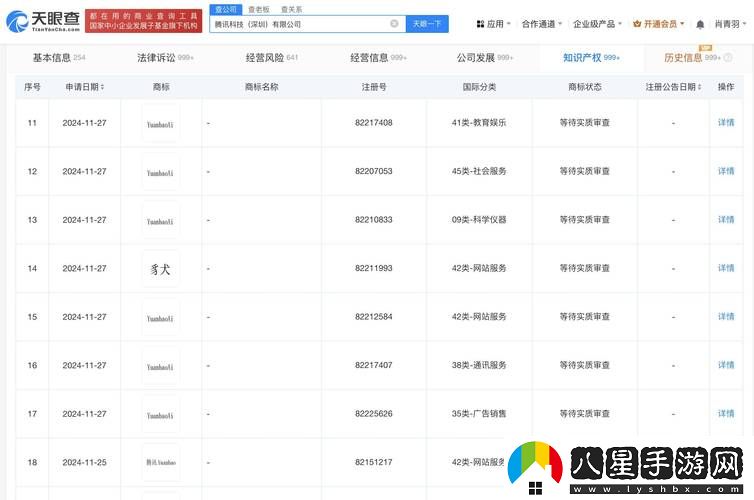Open the 基本信息 tab
The height and width of the screenshot is (500, 754).
tap(59, 58)
